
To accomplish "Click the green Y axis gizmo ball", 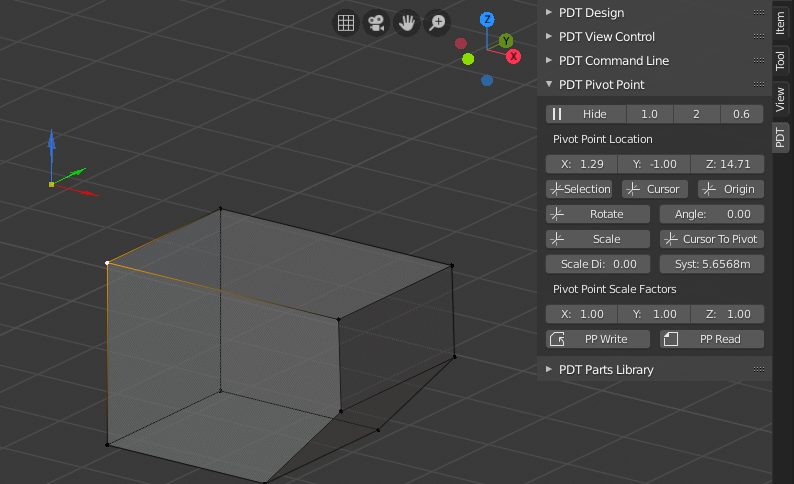I will click(506, 41).
